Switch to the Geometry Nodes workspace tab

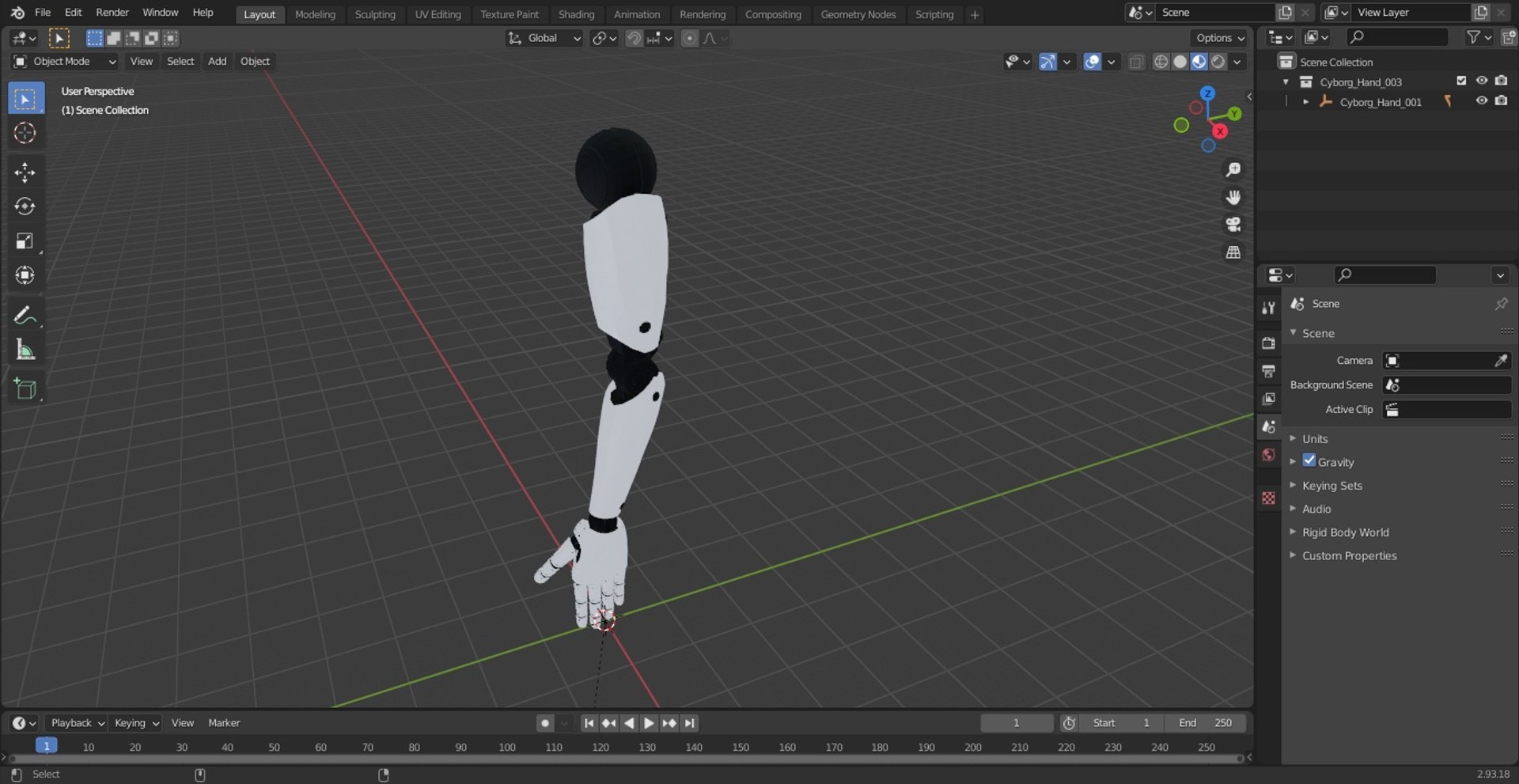point(858,14)
